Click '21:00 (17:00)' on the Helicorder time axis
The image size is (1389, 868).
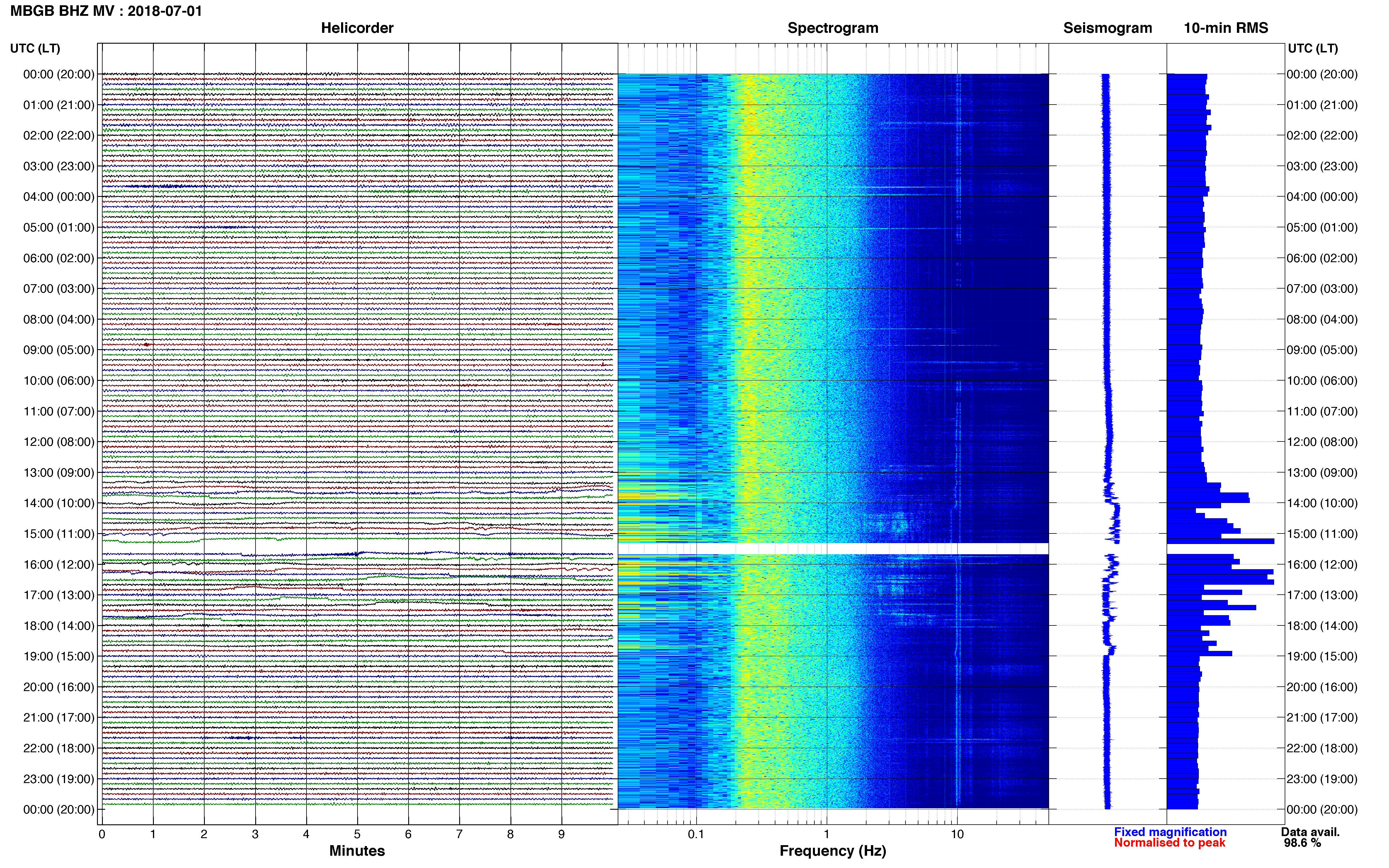[59, 718]
